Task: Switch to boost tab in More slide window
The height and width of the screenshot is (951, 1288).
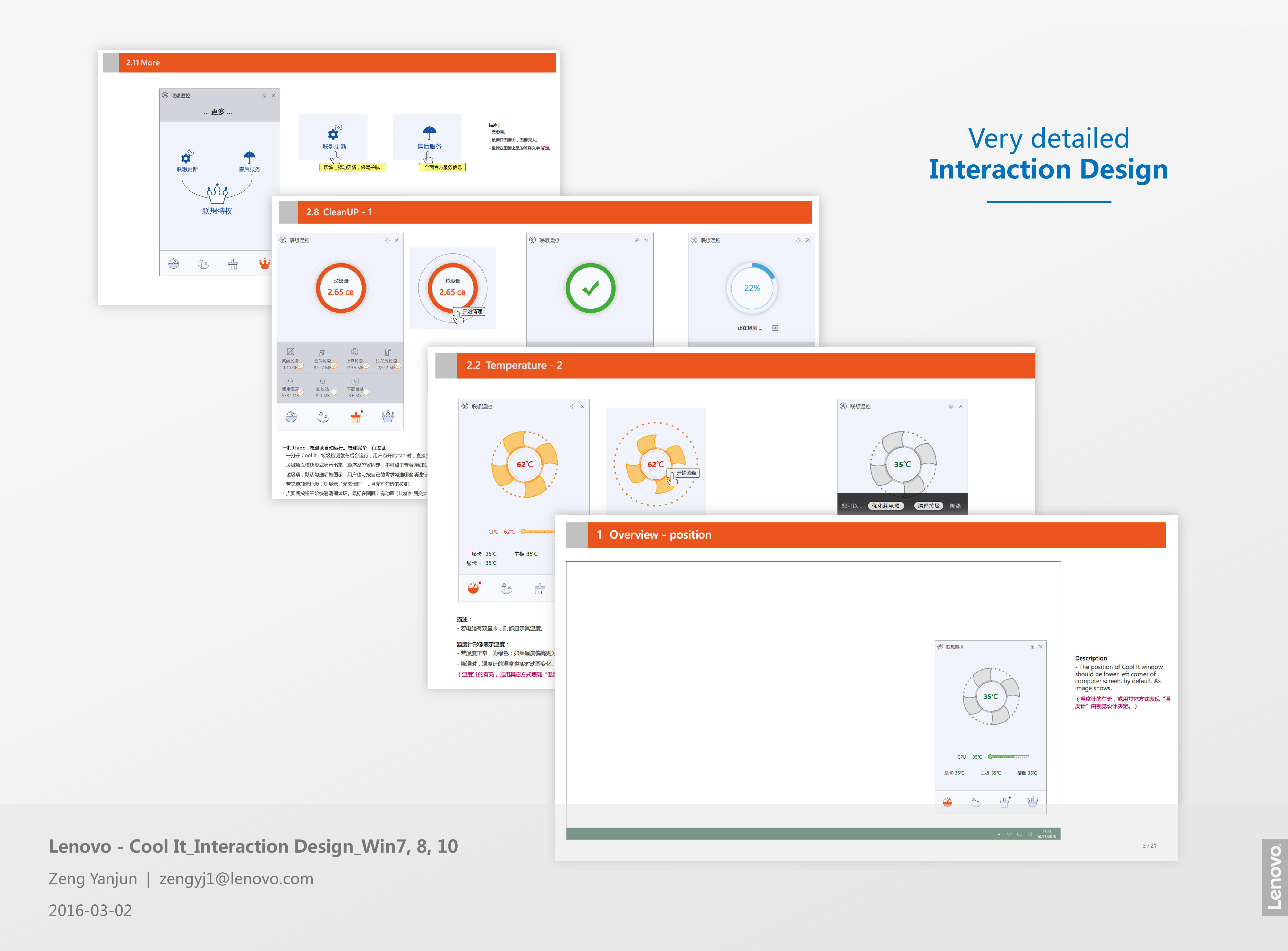Action: point(203,264)
